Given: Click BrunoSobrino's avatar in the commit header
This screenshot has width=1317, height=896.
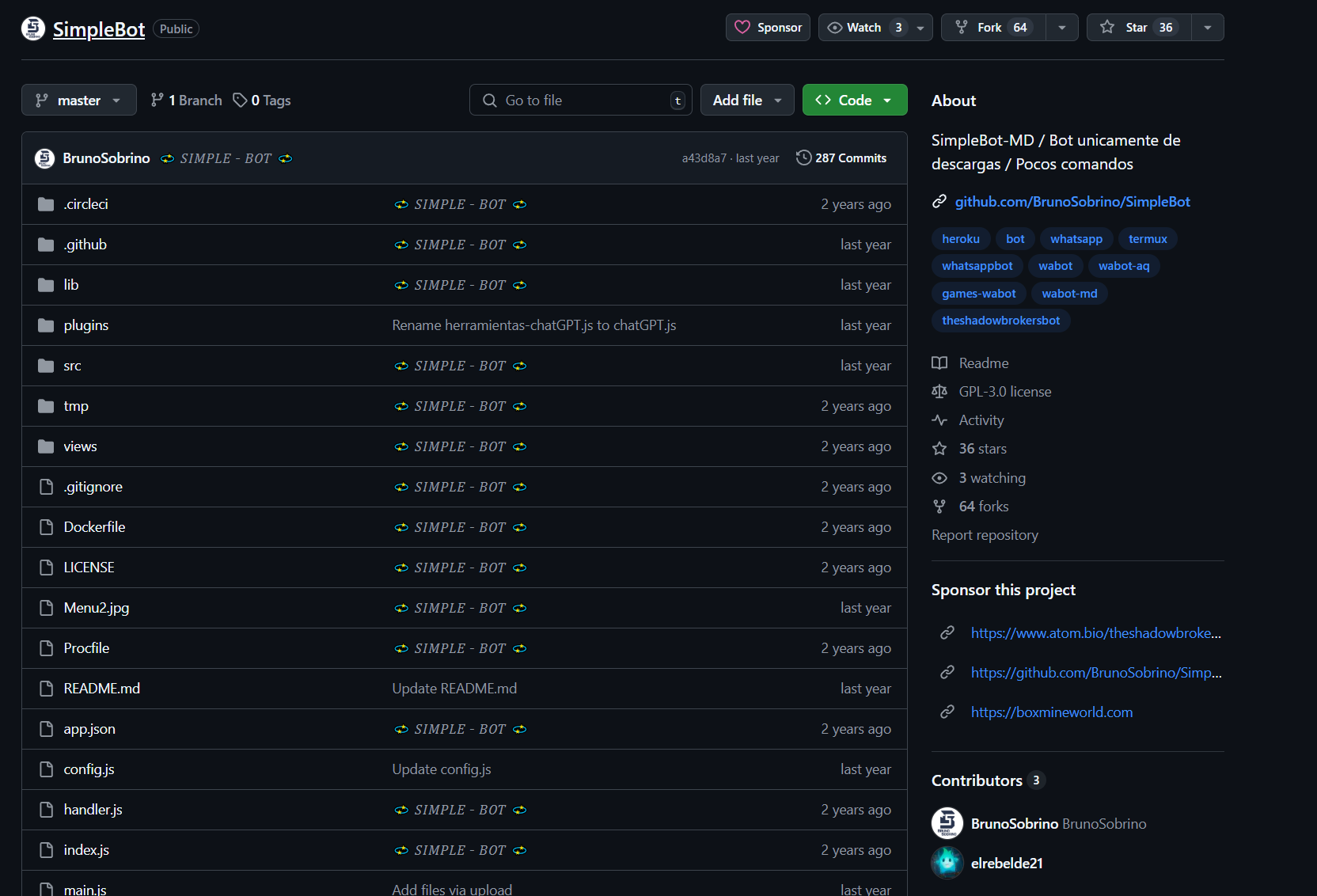Looking at the screenshot, I should [x=44, y=158].
